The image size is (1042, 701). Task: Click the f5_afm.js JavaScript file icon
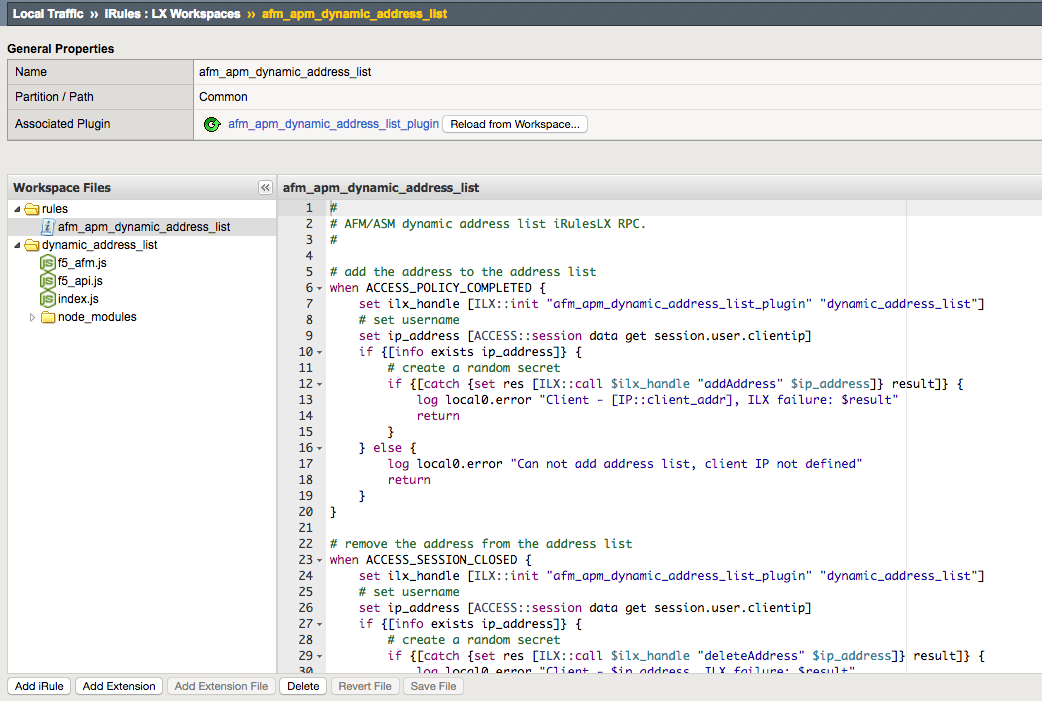46,262
